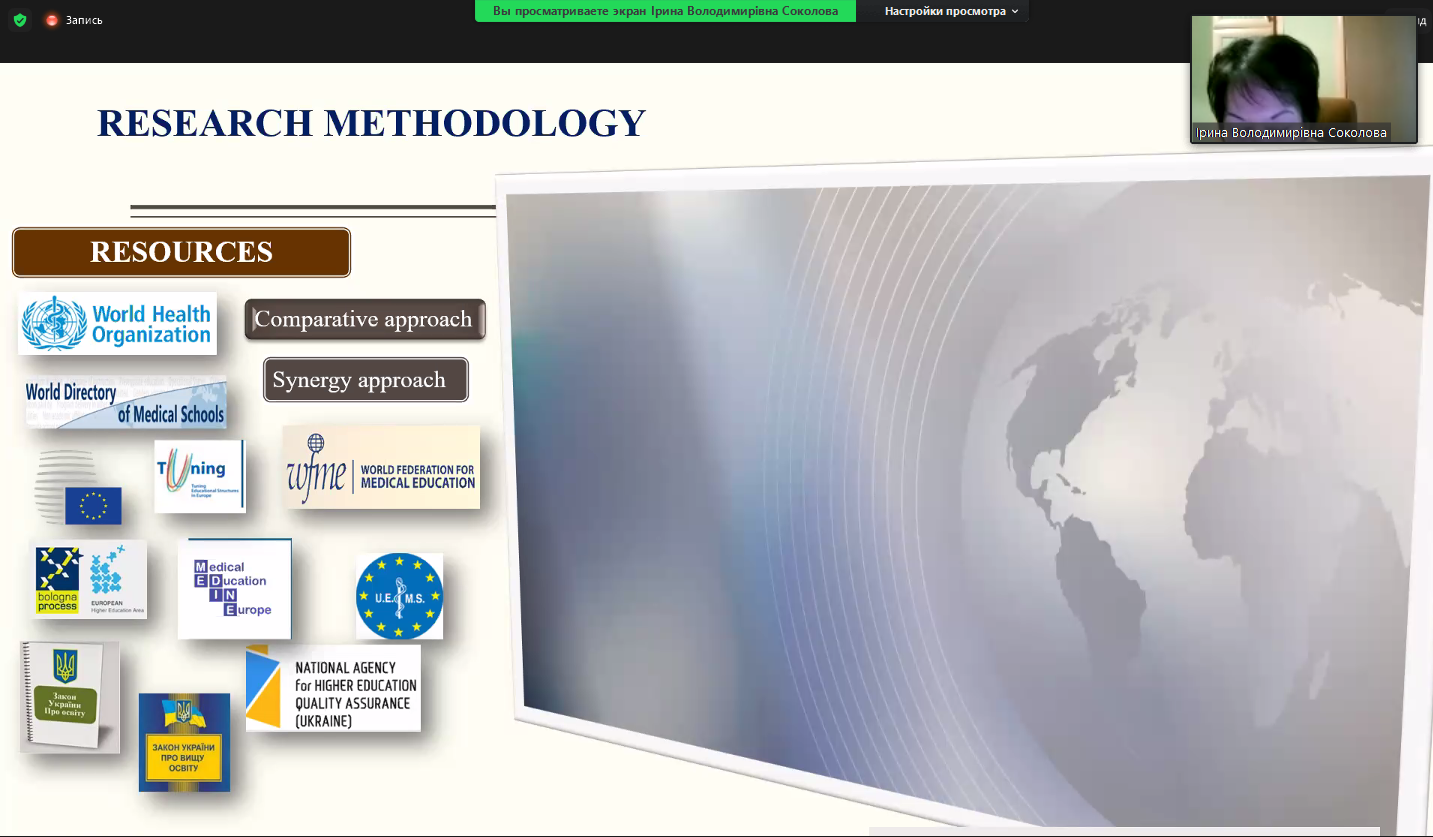Click the green encryption shield icon

[20, 20]
